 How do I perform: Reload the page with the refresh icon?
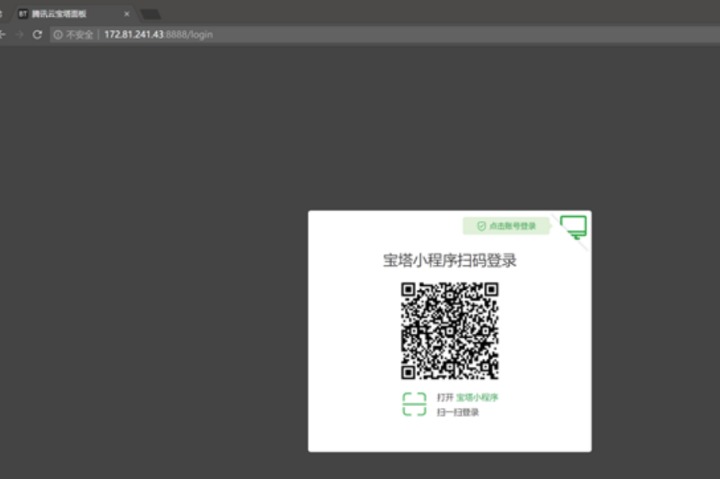pyautogui.click(x=37, y=34)
